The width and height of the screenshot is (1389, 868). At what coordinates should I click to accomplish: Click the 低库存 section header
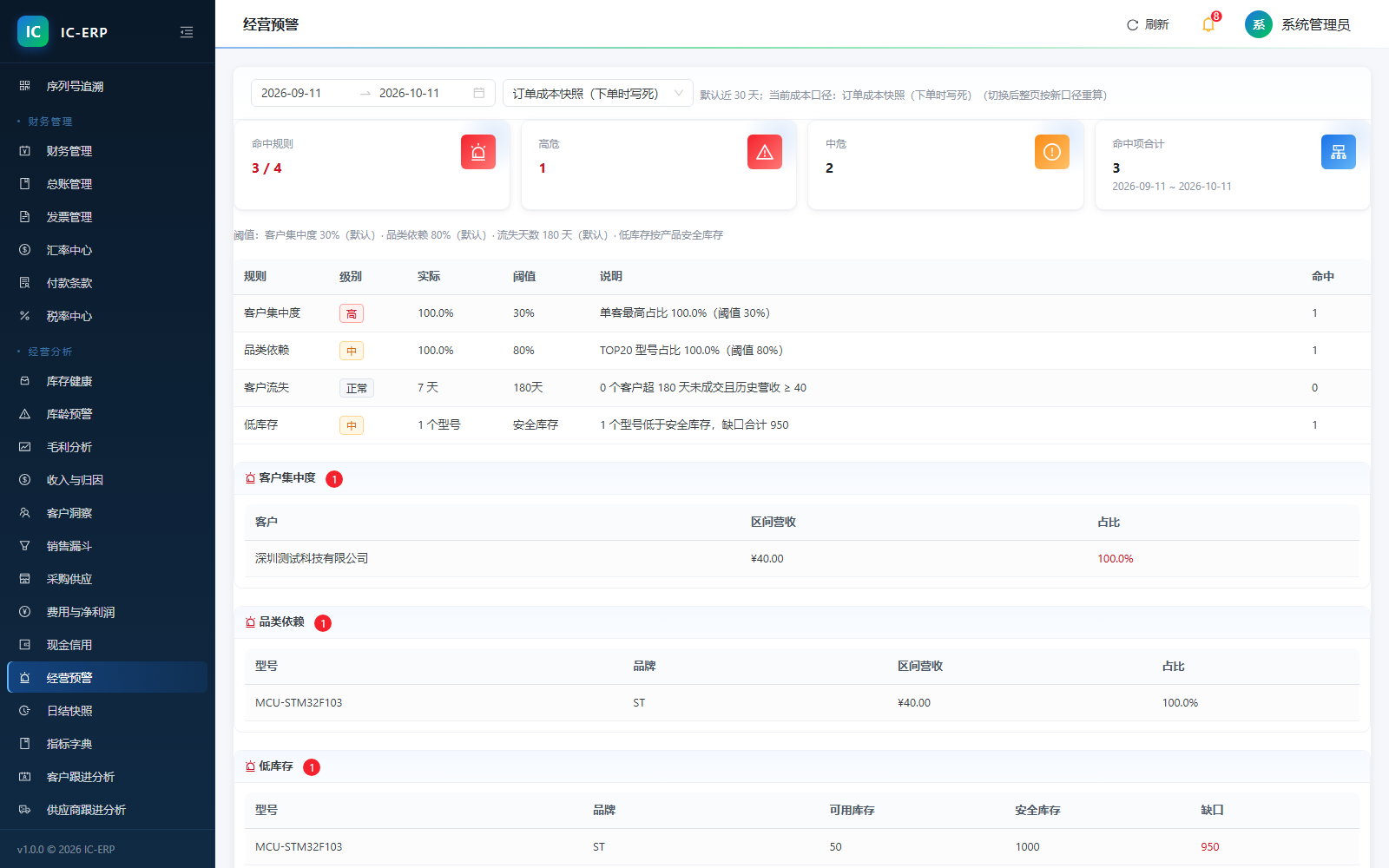coord(802,766)
